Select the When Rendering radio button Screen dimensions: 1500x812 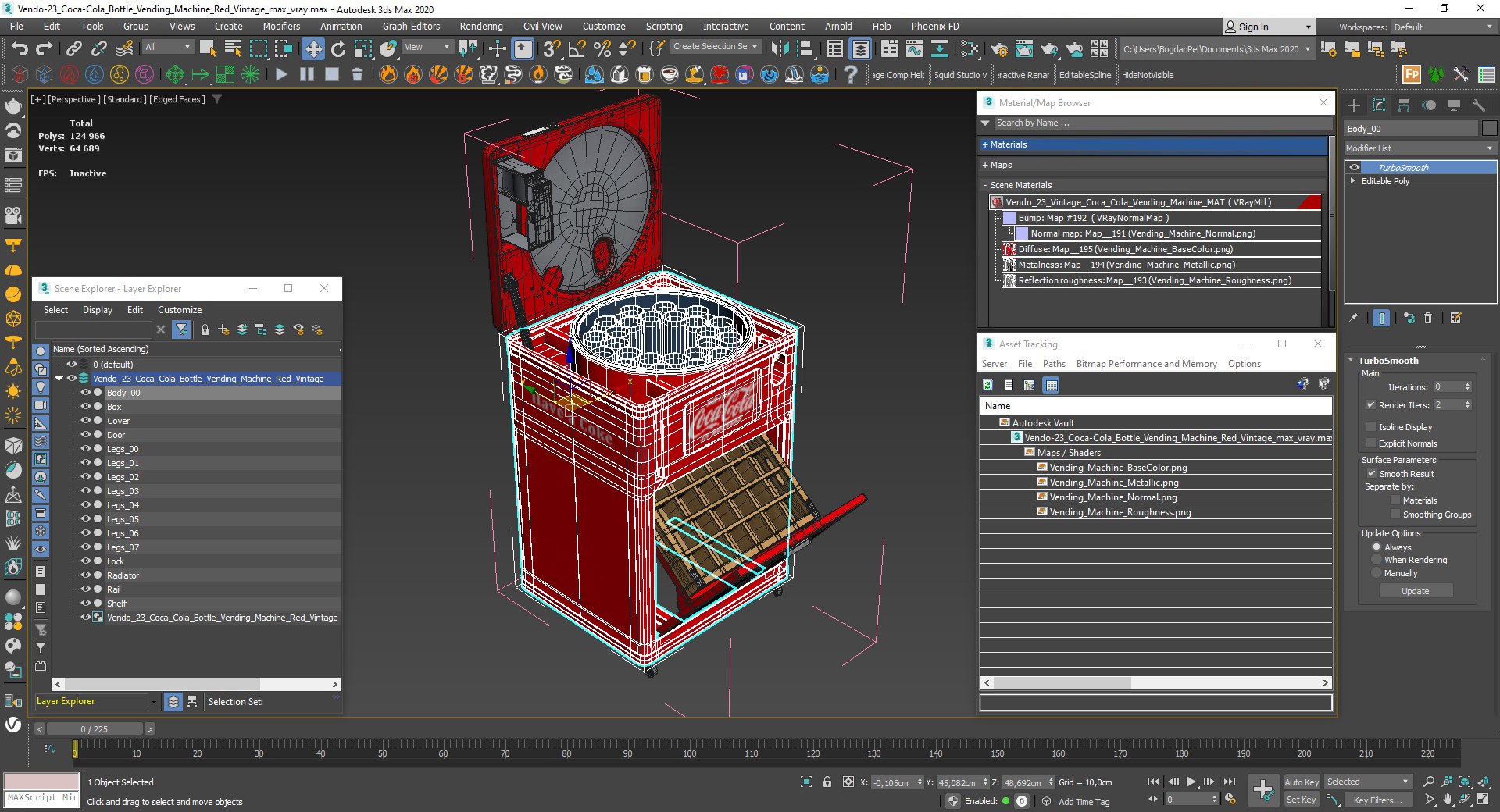pyautogui.click(x=1377, y=560)
